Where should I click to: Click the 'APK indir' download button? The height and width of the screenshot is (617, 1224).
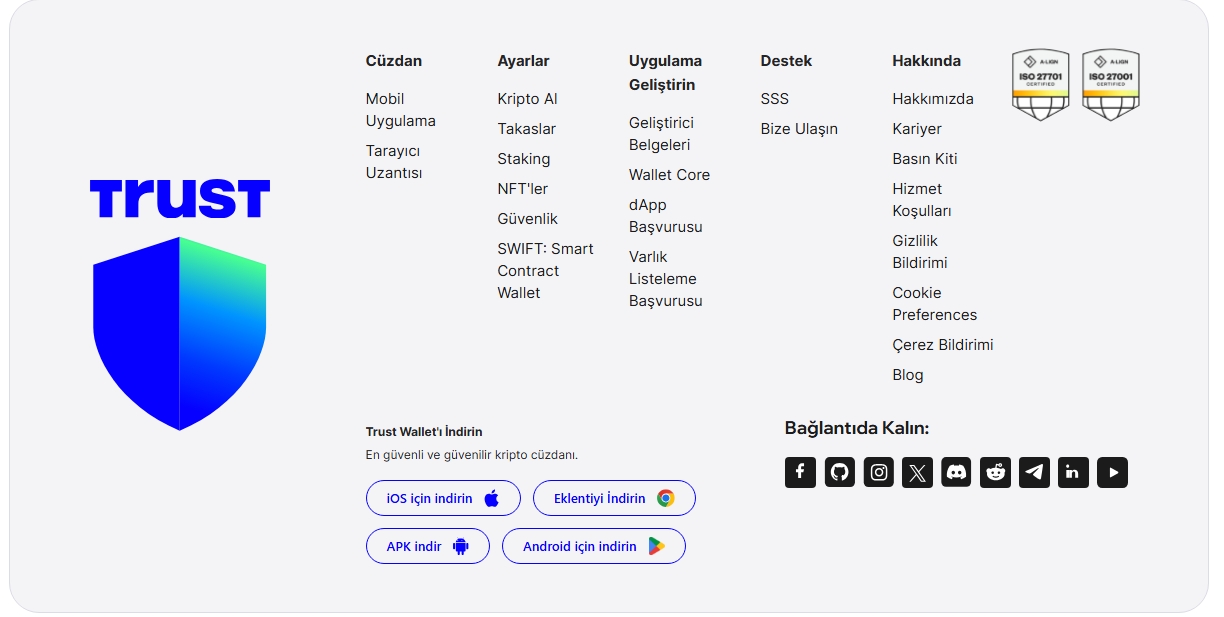[x=427, y=546]
